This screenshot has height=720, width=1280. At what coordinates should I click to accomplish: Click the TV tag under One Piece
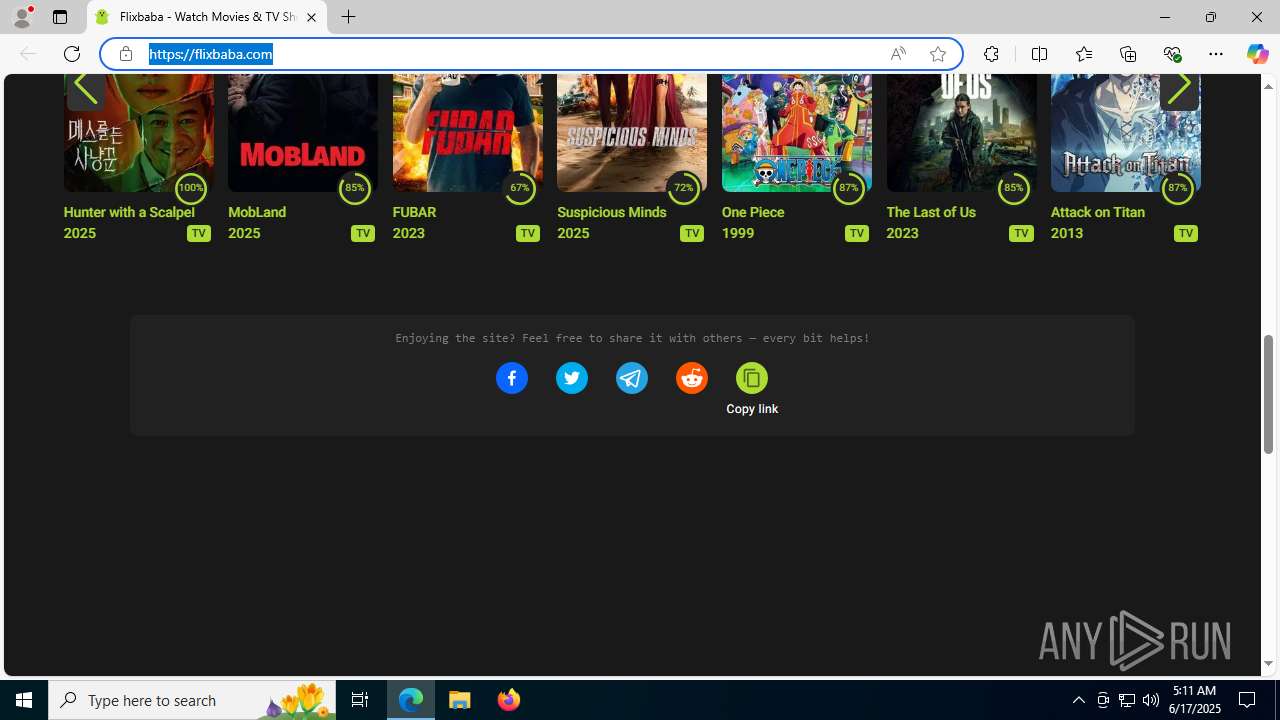tap(857, 233)
